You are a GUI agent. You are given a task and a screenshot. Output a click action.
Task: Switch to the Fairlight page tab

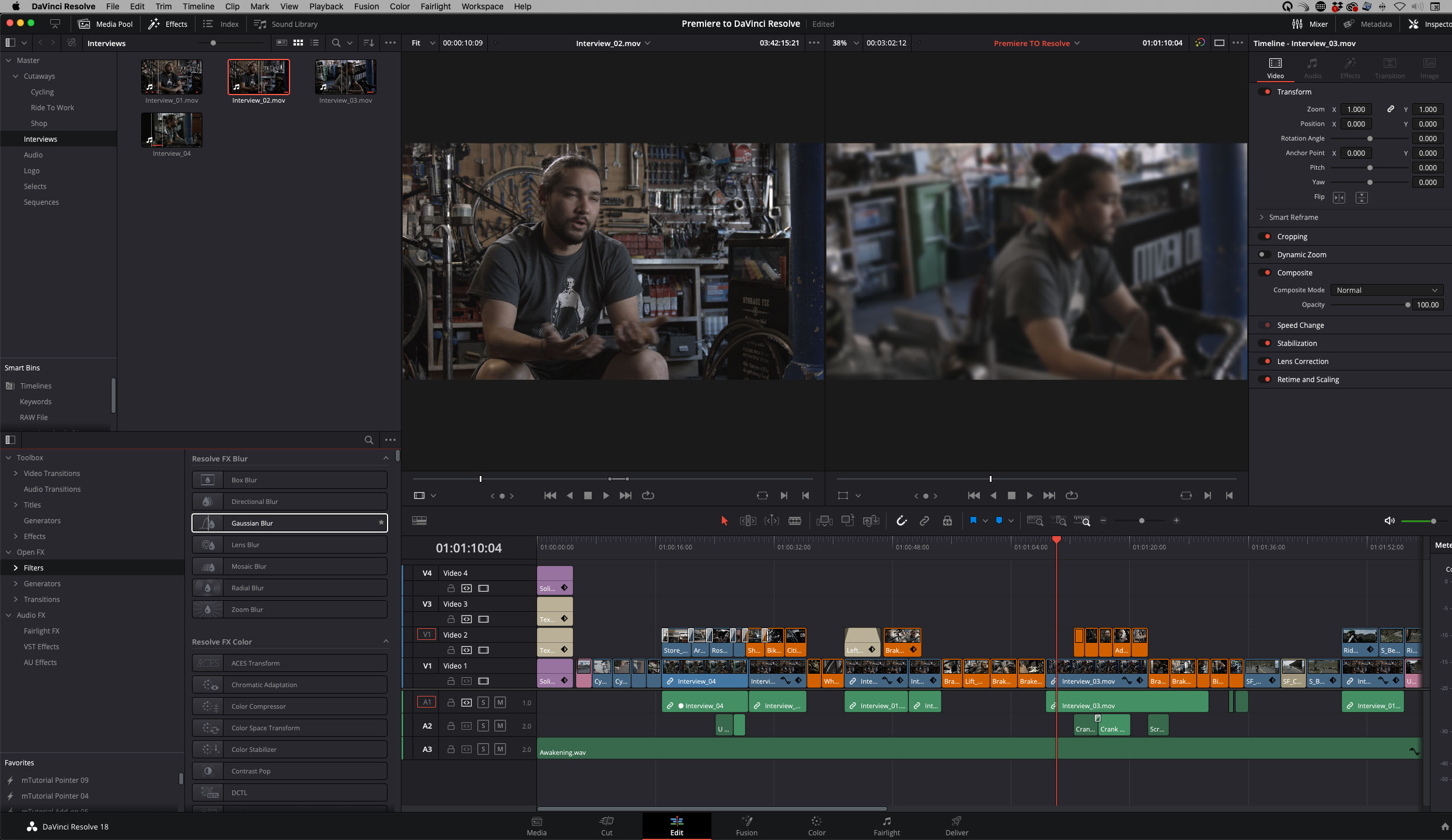click(x=886, y=826)
